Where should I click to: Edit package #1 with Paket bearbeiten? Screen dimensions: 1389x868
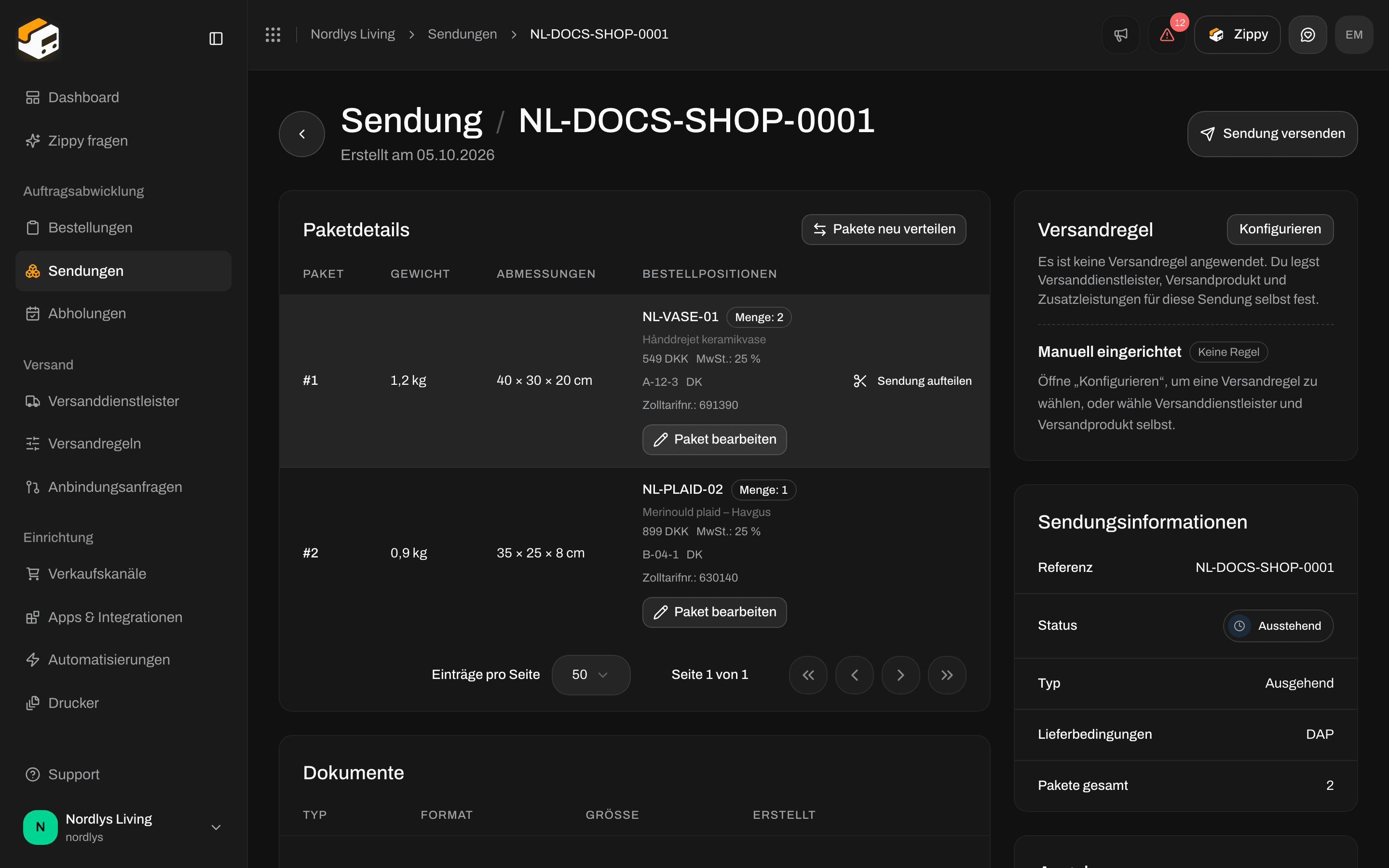[x=714, y=440]
